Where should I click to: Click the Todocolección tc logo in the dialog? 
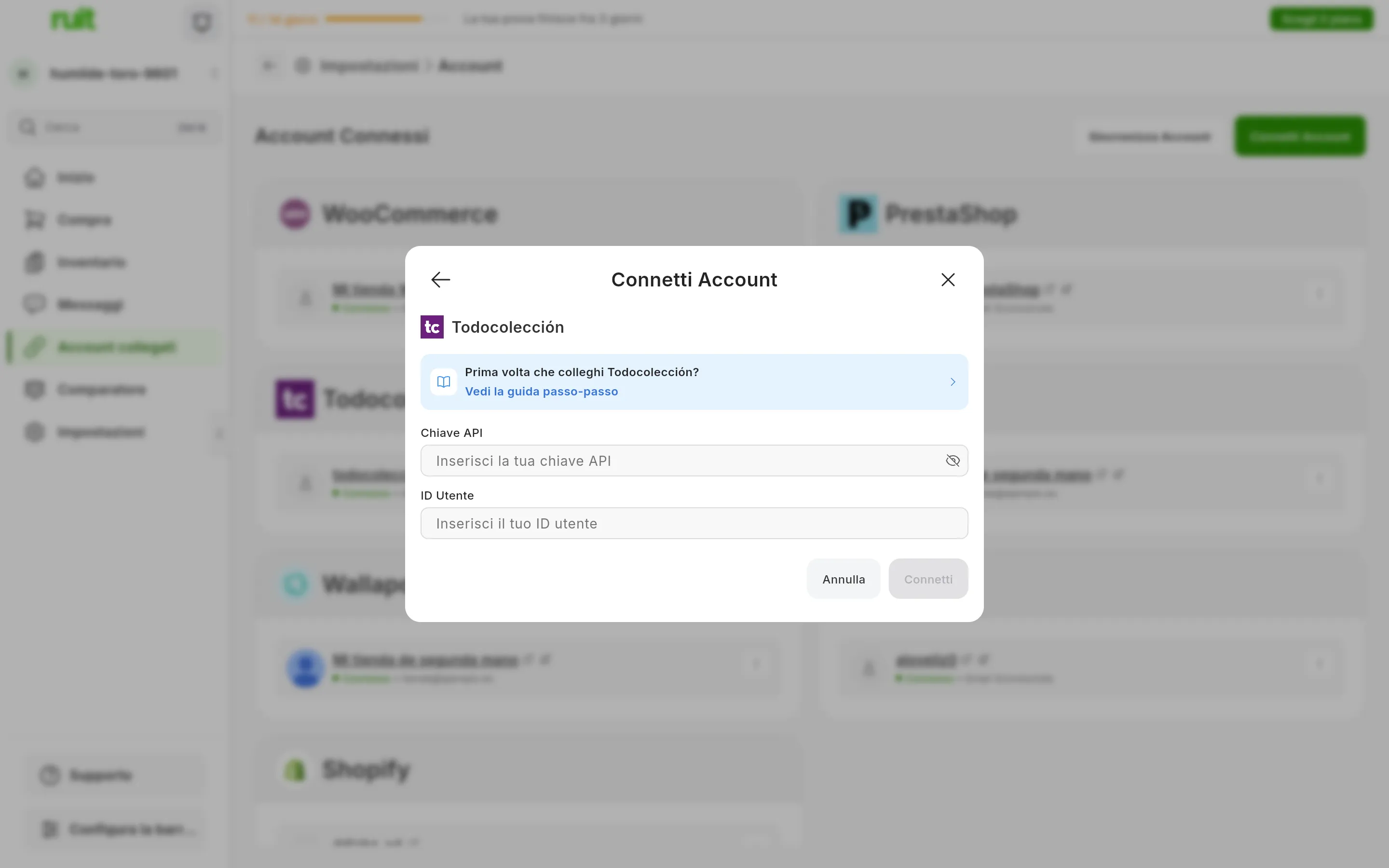tap(432, 326)
